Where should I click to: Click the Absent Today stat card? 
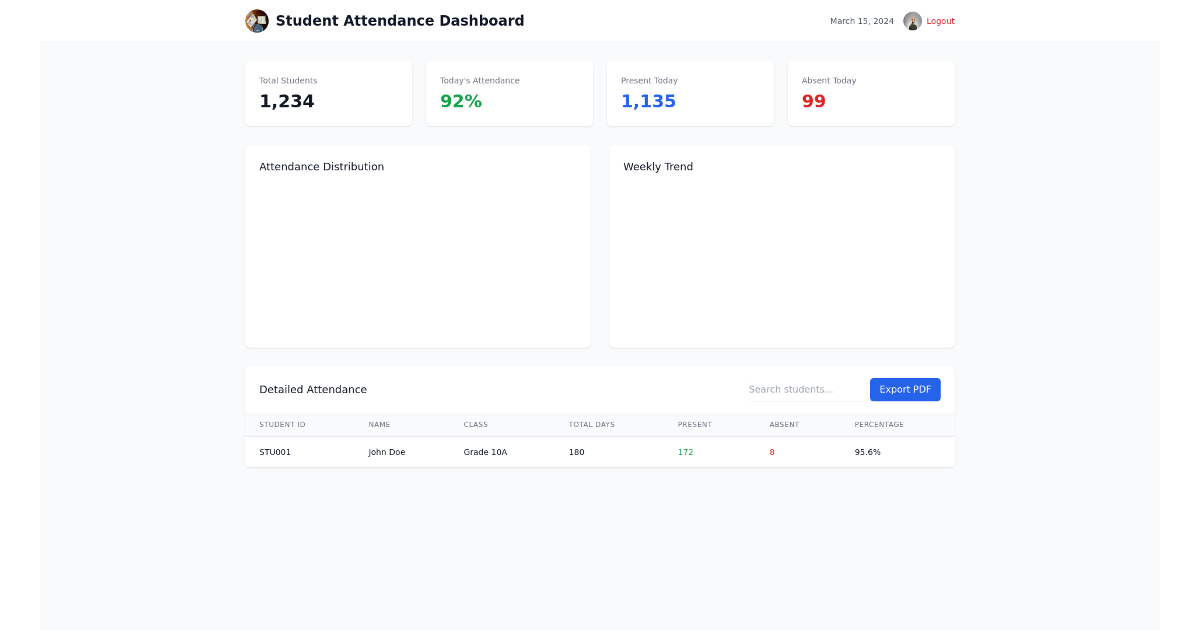[x=871, y=93]
